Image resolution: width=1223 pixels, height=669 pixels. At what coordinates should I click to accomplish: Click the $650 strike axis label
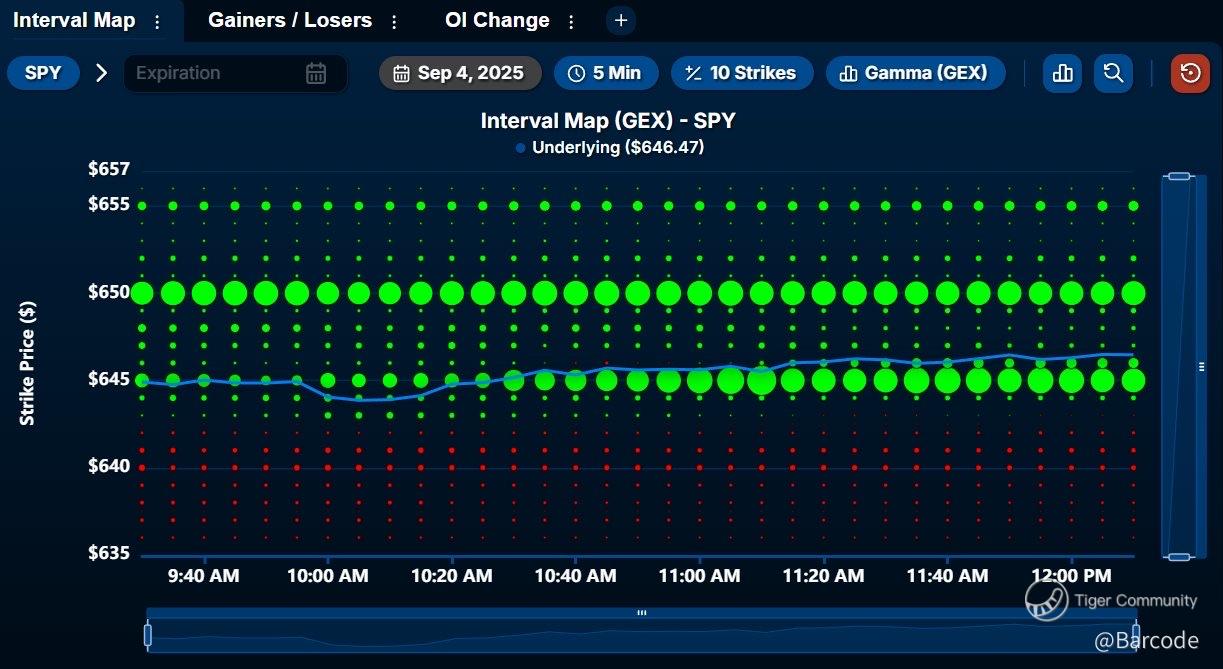109,292
